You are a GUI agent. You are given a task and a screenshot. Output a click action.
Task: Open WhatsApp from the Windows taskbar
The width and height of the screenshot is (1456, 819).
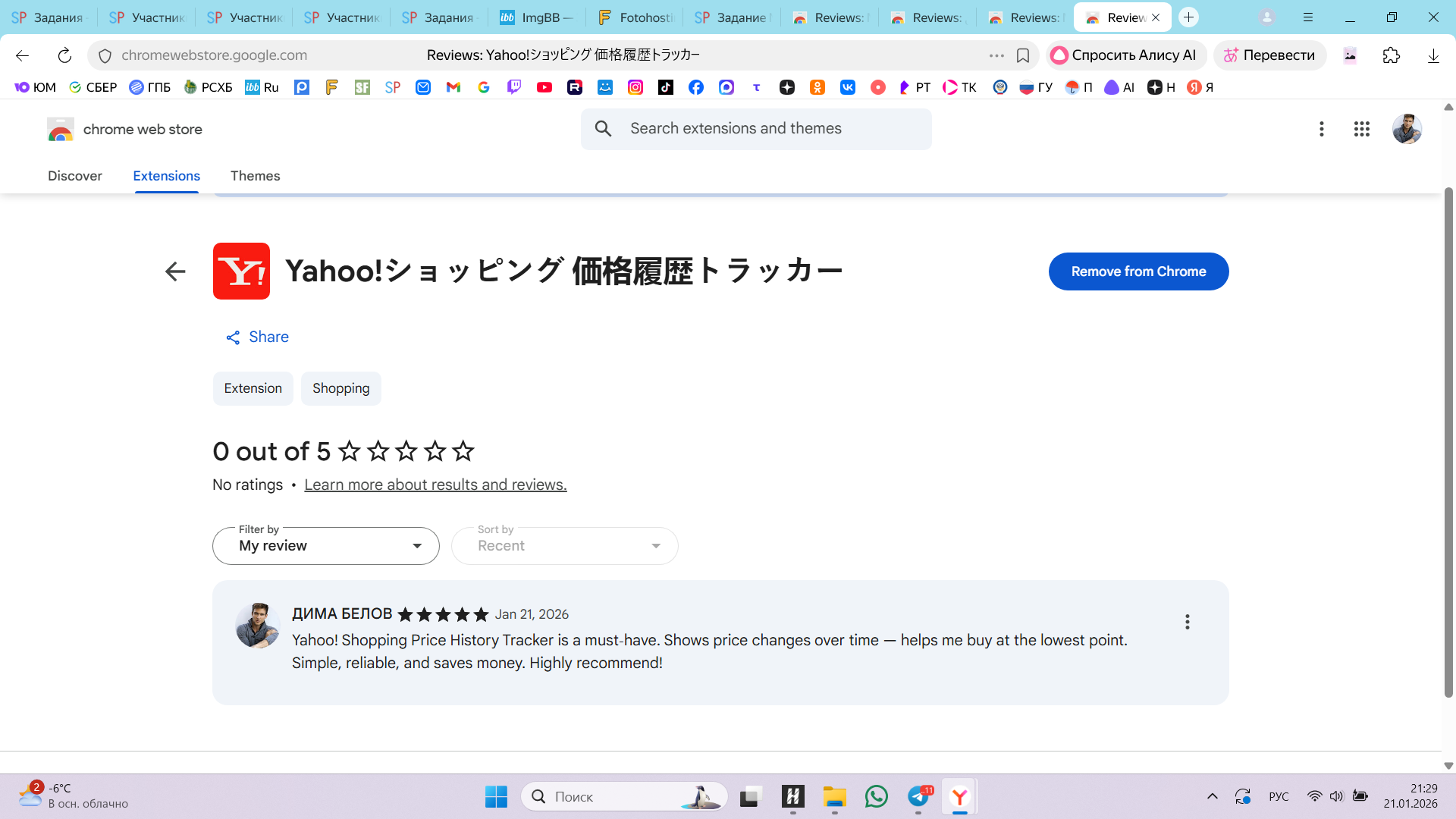(x=876, y=796)
